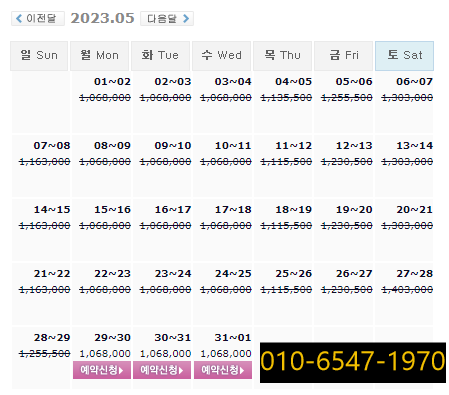Click date range 12~13
The height and width of the screenshot is (395, 449).
coord(354,146)
